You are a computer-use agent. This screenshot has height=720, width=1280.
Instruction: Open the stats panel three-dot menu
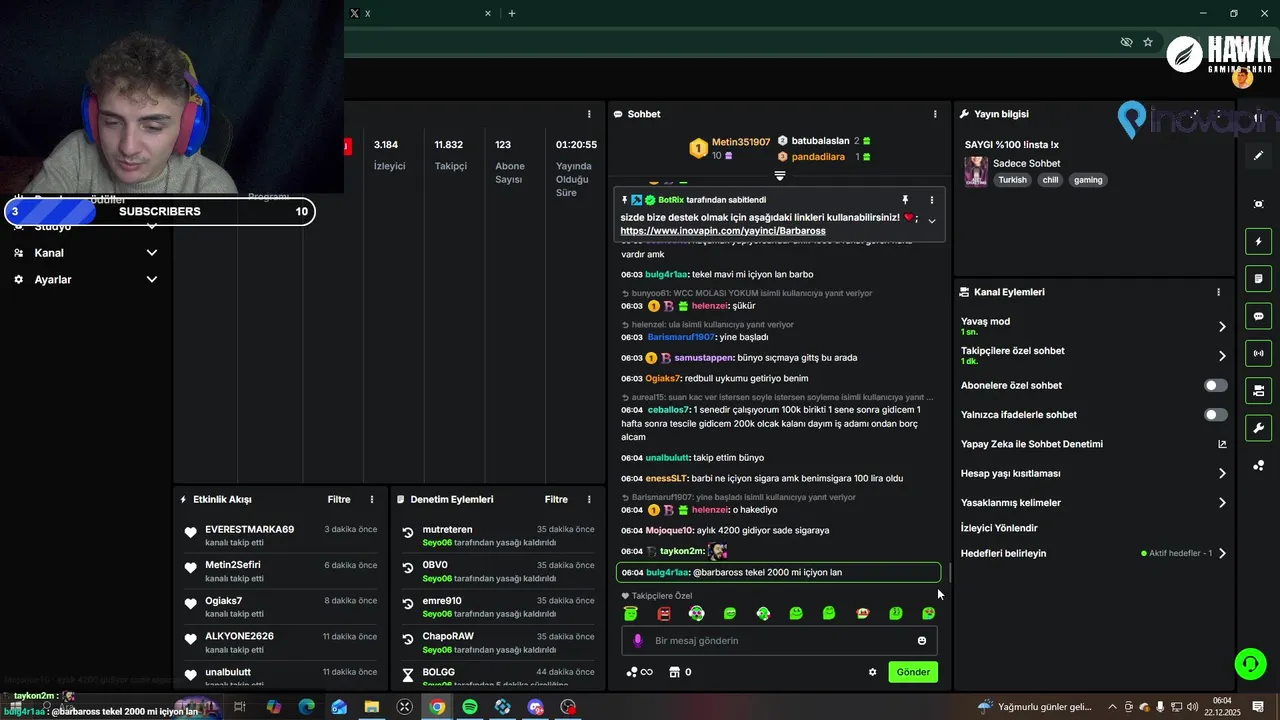click(589, 114)
